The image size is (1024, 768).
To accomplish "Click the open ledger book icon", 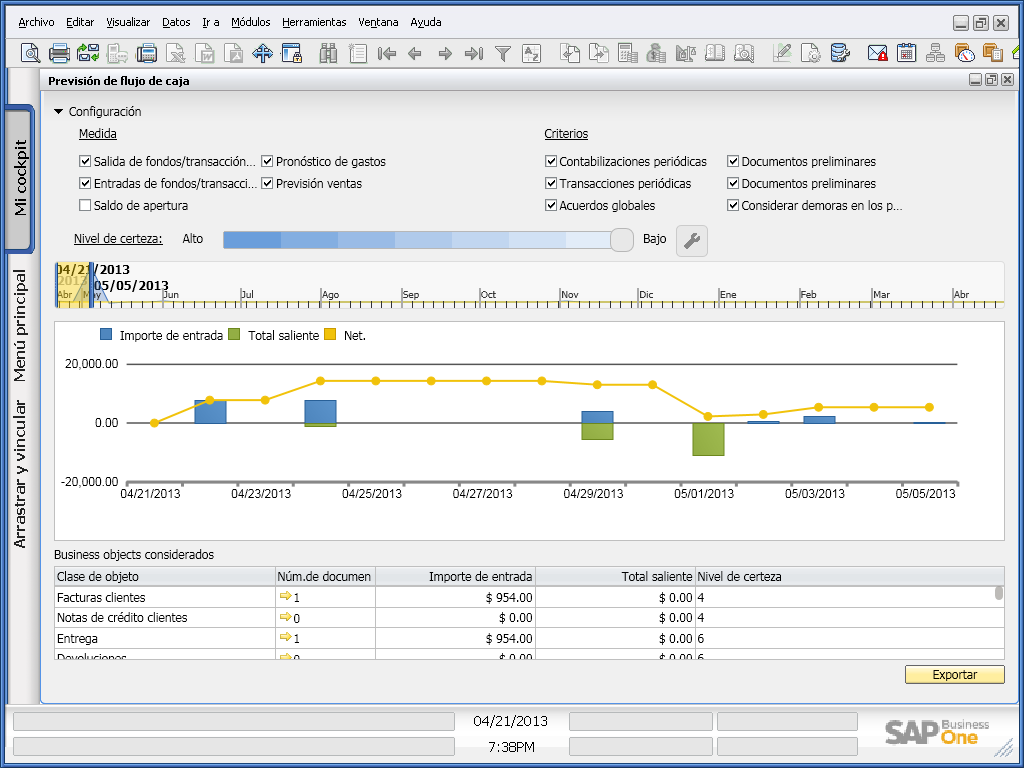I will (x=715, y=53).
